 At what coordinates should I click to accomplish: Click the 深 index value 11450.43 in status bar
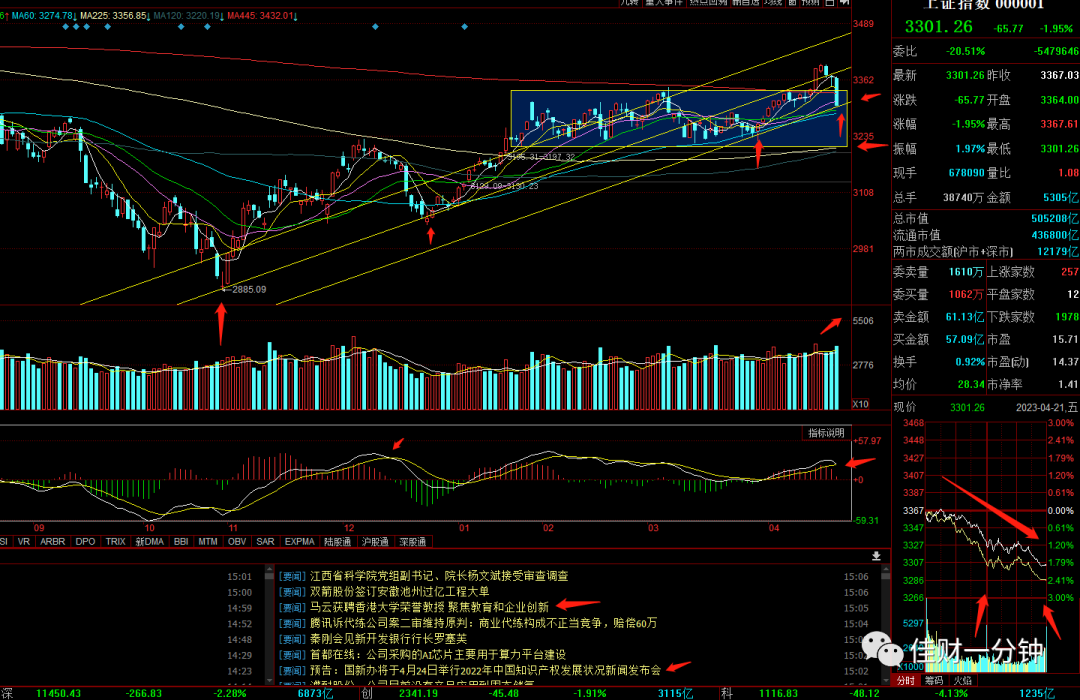59,693
